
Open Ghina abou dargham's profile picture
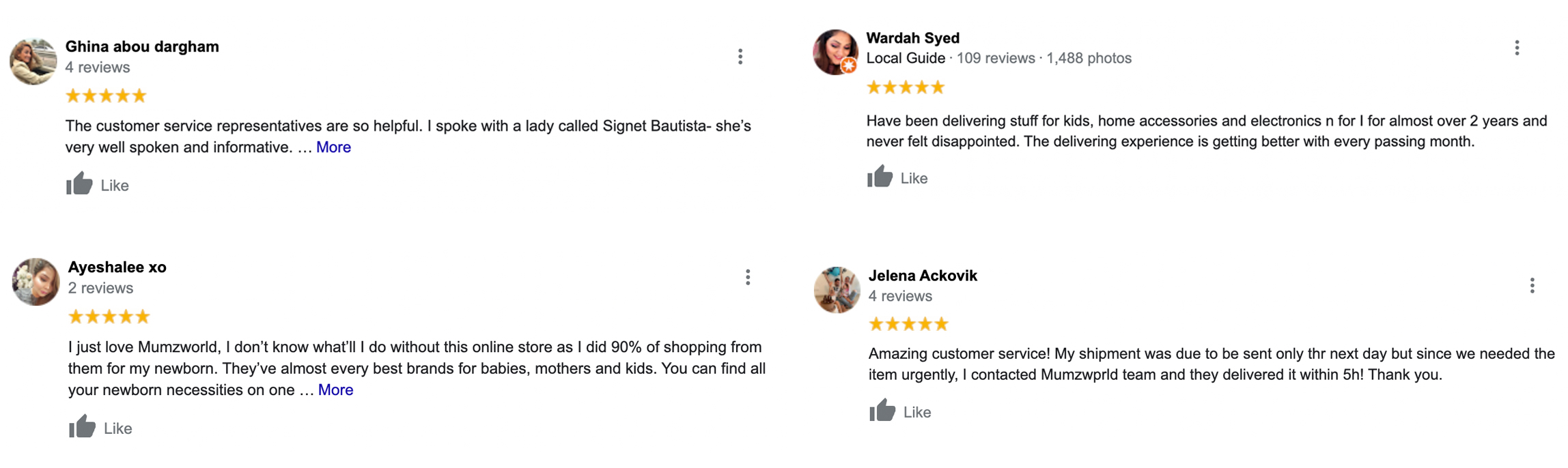click(x=33, y=61)
